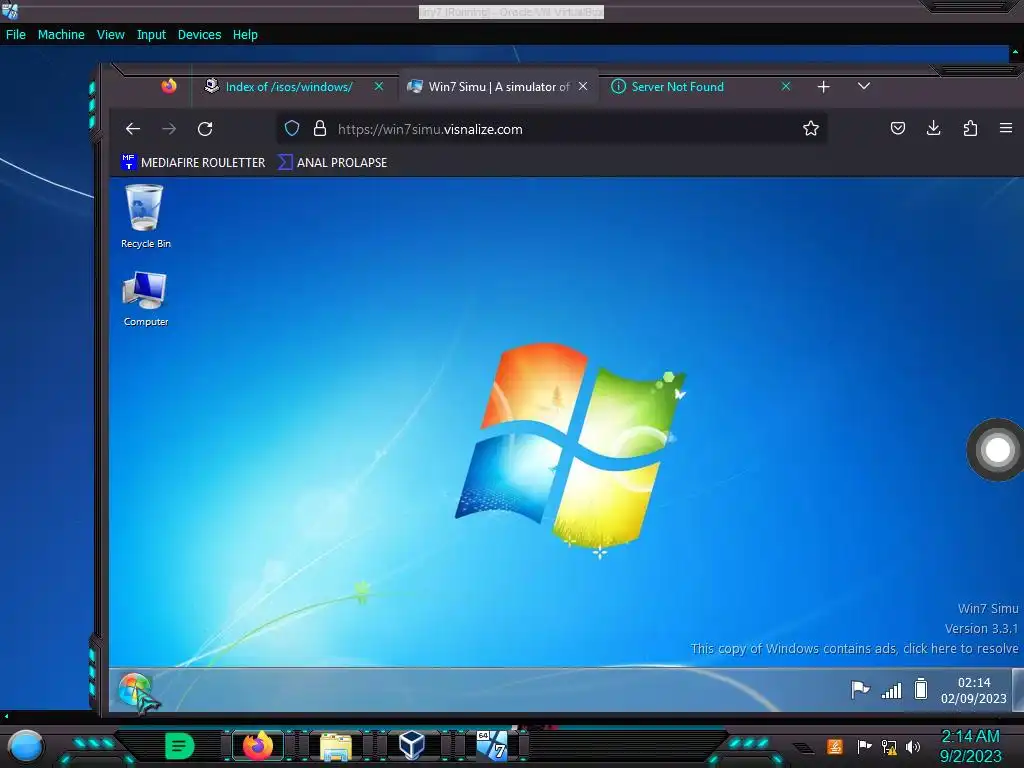Open a new Firefox tab
Viewport: 1024px width, 768px height.
[x=824, y=86]
